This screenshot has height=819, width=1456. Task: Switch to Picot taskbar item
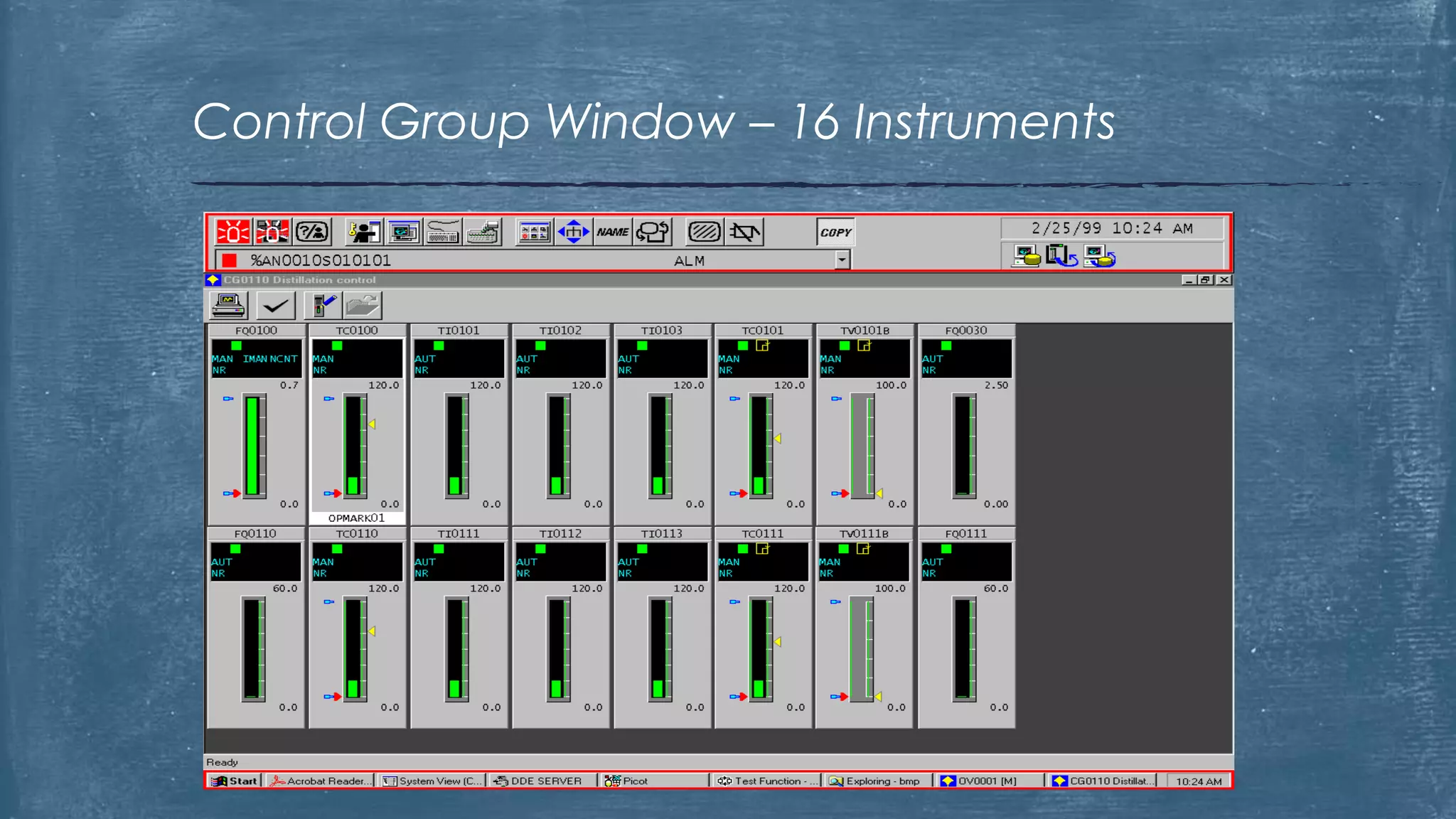(654, 781)
